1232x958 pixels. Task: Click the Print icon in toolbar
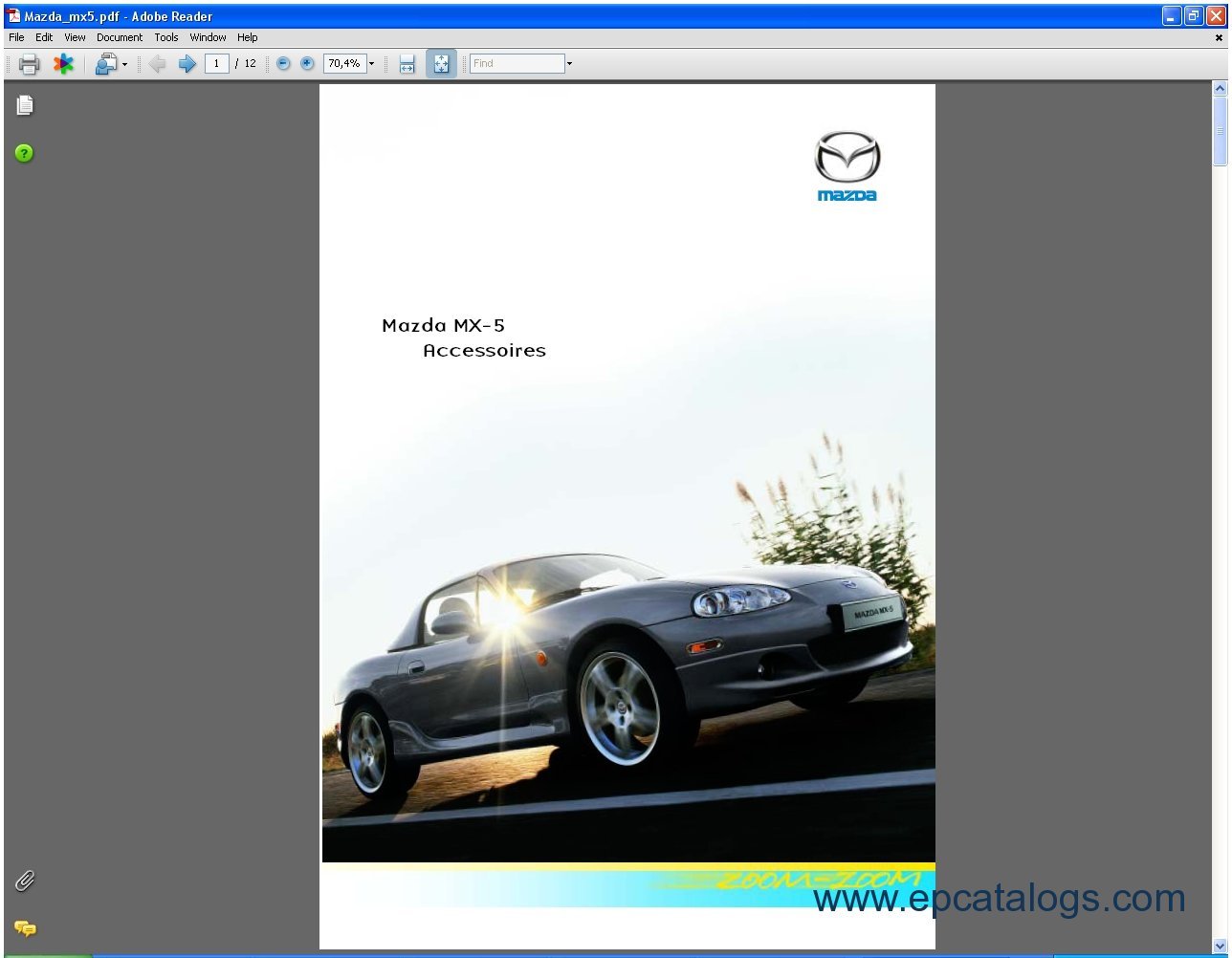(29, 64)
